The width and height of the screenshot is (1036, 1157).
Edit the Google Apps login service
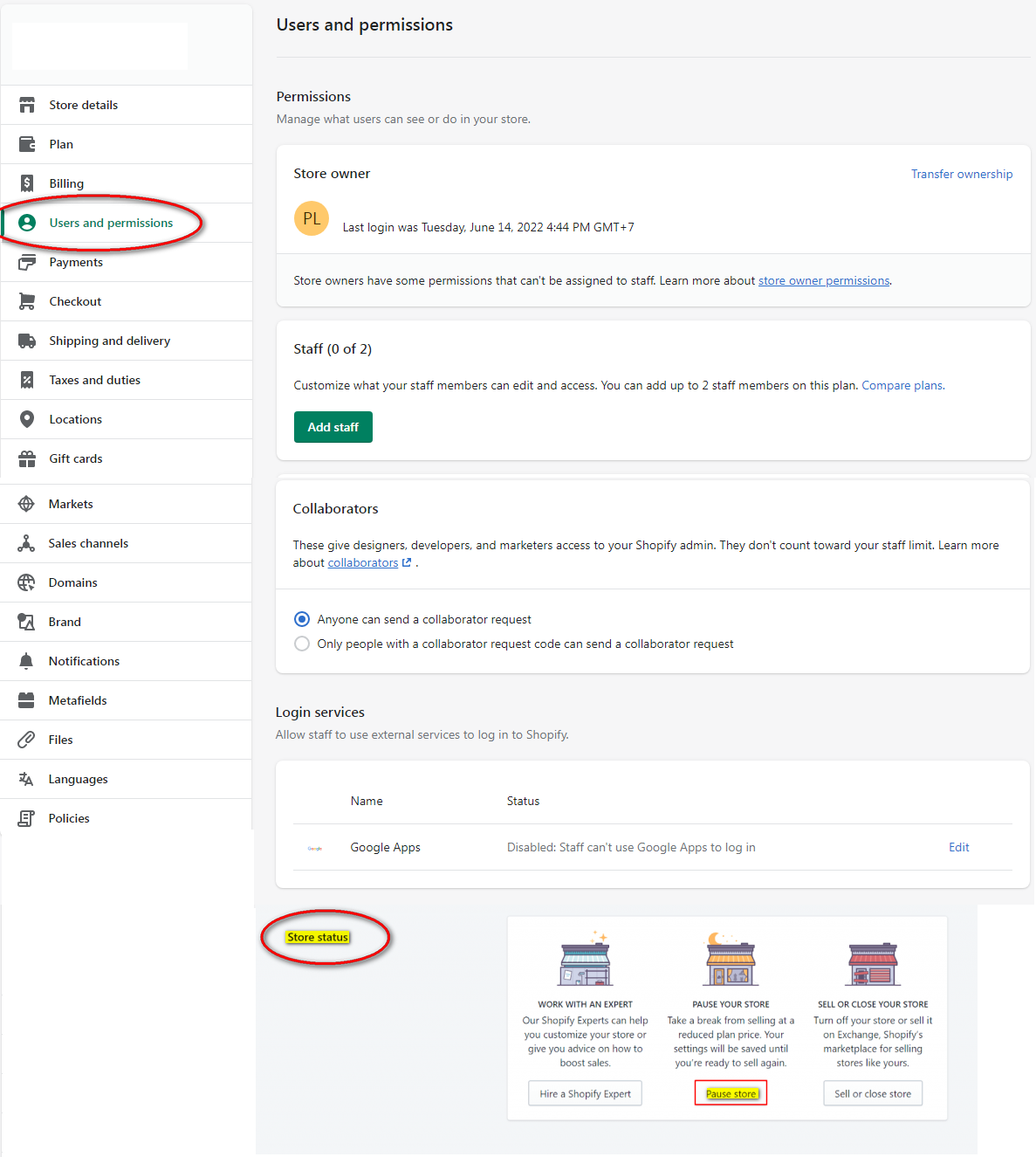(959, 847)
